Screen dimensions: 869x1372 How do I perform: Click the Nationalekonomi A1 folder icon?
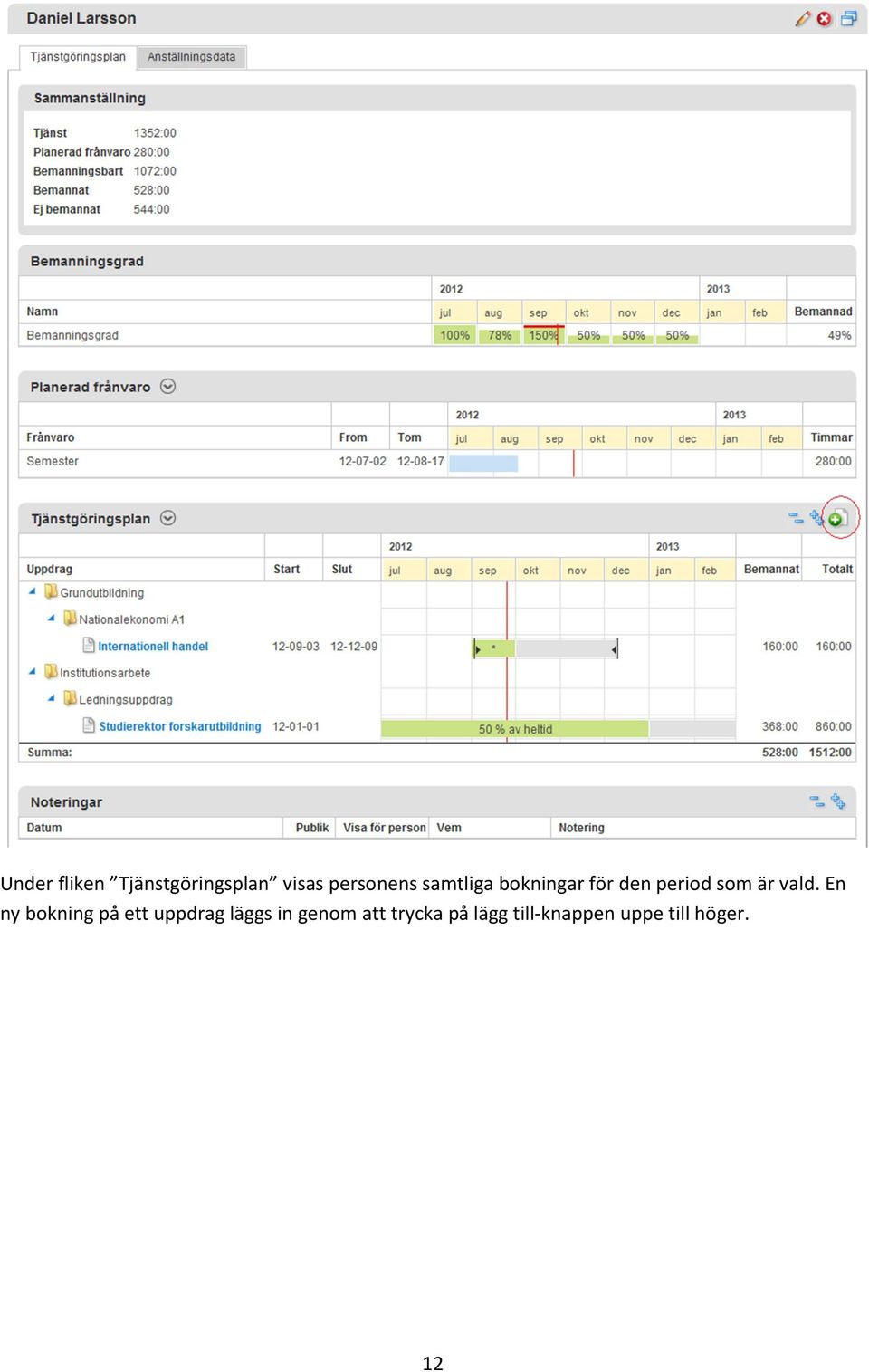[x=70, y=619]
